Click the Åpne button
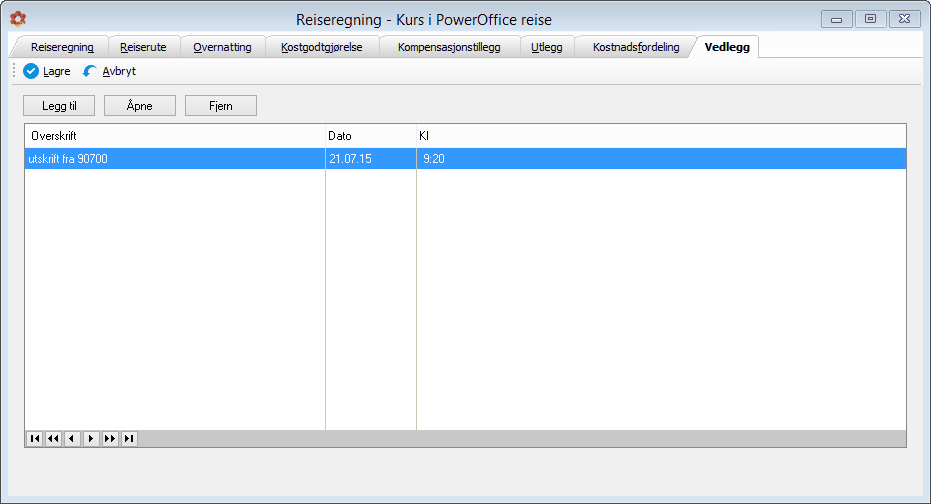Image resolution: width=931 pixels, height=504 pixels. (140, 106)
